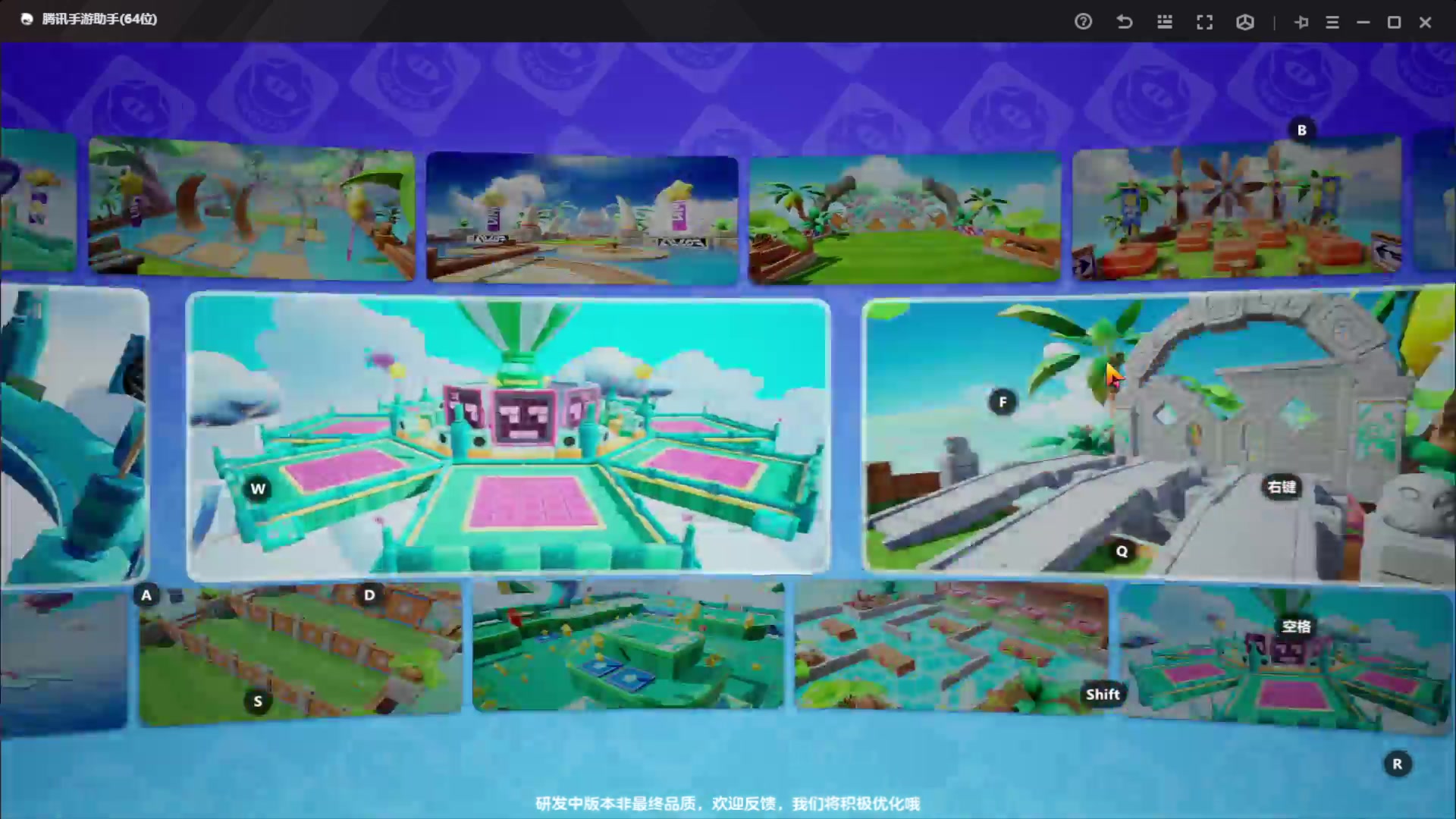Image resolution: width=1456 pixels, height=819 pixels.
Task: Click the back arrow icon in title bar
Action: click(x=1124, y=22)
